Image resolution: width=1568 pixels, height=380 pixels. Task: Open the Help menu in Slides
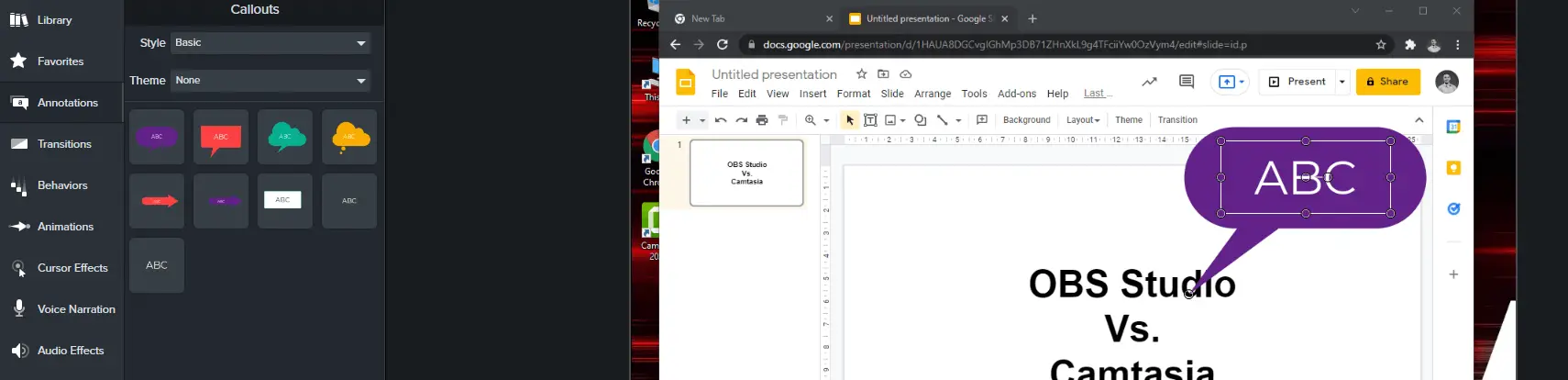[x=1057, y=94]
